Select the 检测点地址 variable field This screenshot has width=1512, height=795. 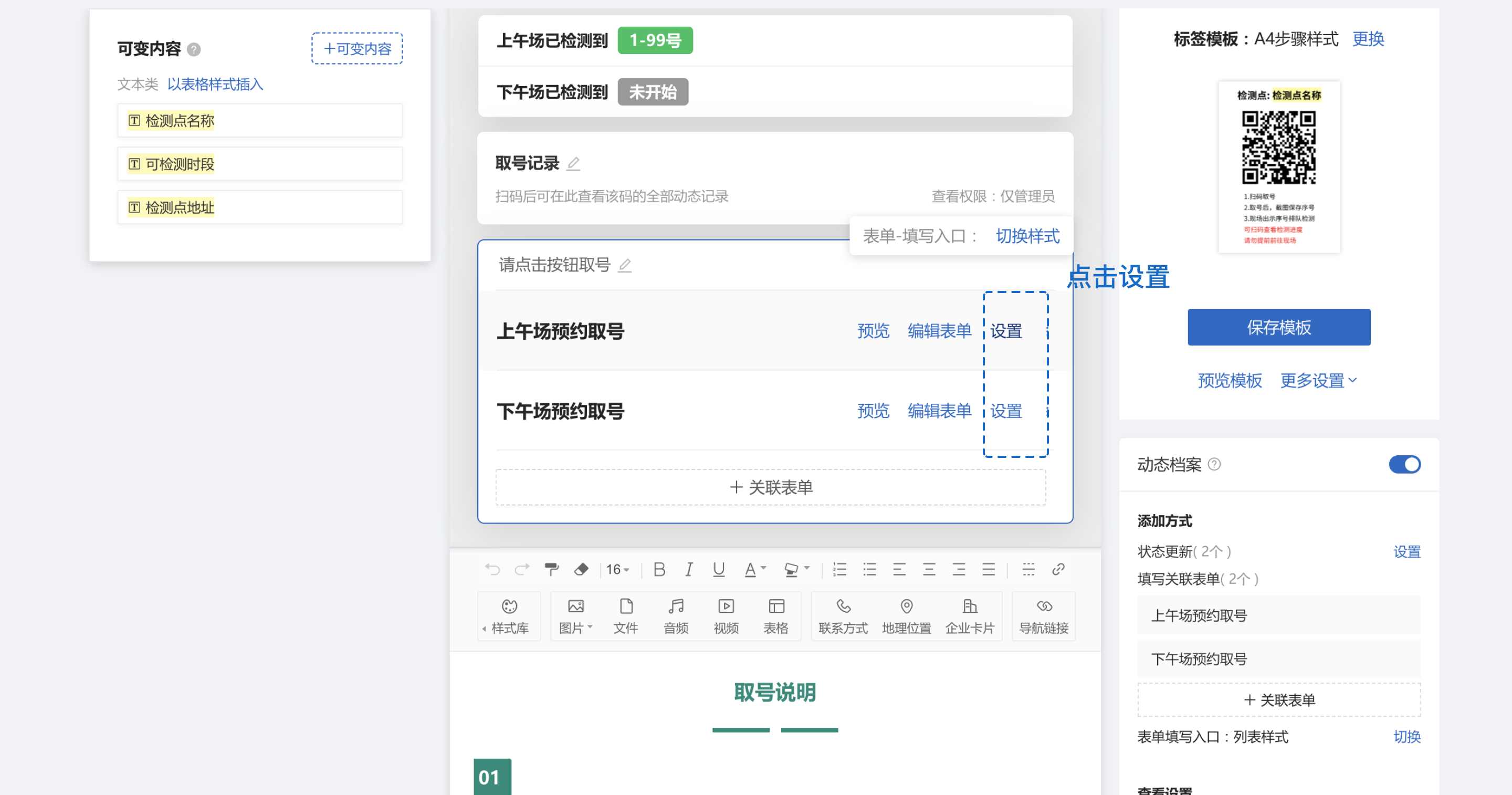260,208
